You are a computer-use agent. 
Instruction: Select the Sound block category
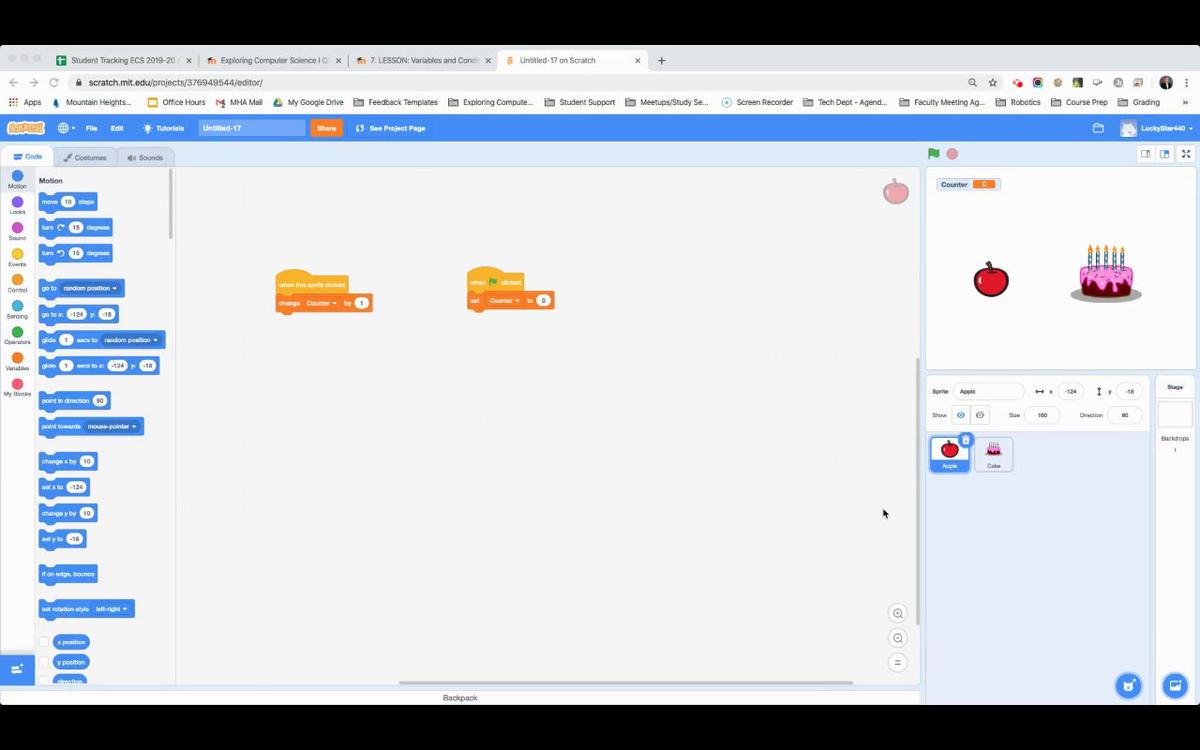point(17,232)
